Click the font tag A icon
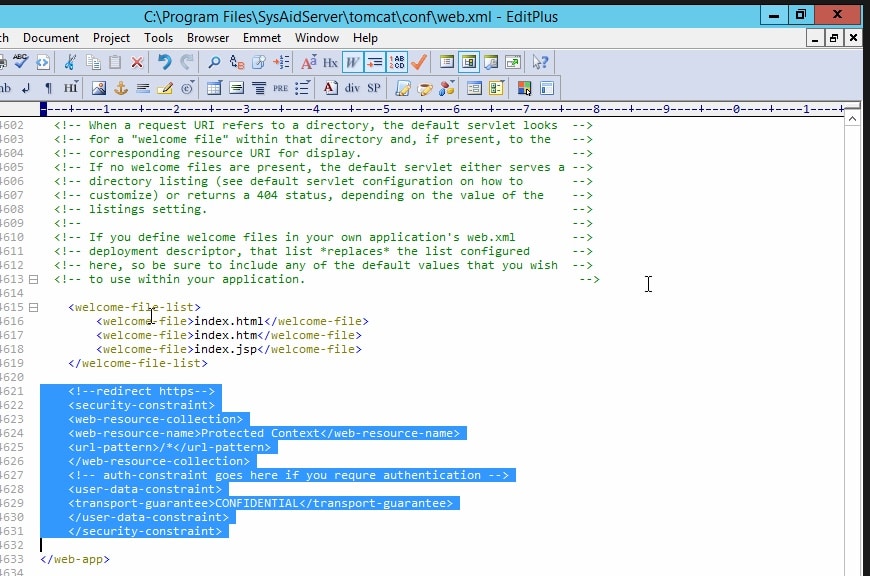870x576 pixels. coord(330,88)
